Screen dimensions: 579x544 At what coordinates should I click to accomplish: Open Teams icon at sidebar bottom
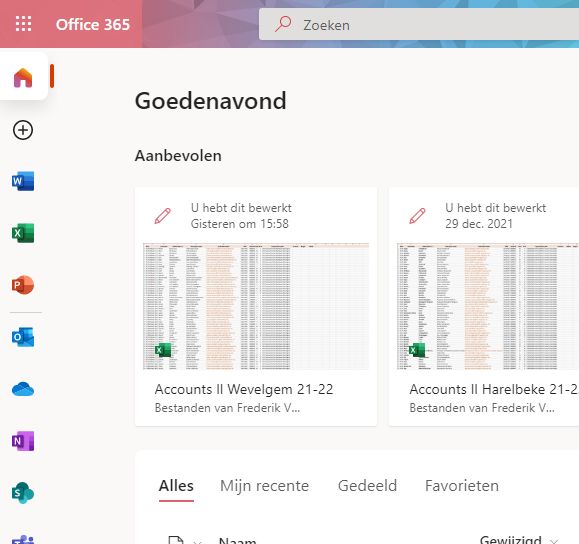tap(23, 539)
